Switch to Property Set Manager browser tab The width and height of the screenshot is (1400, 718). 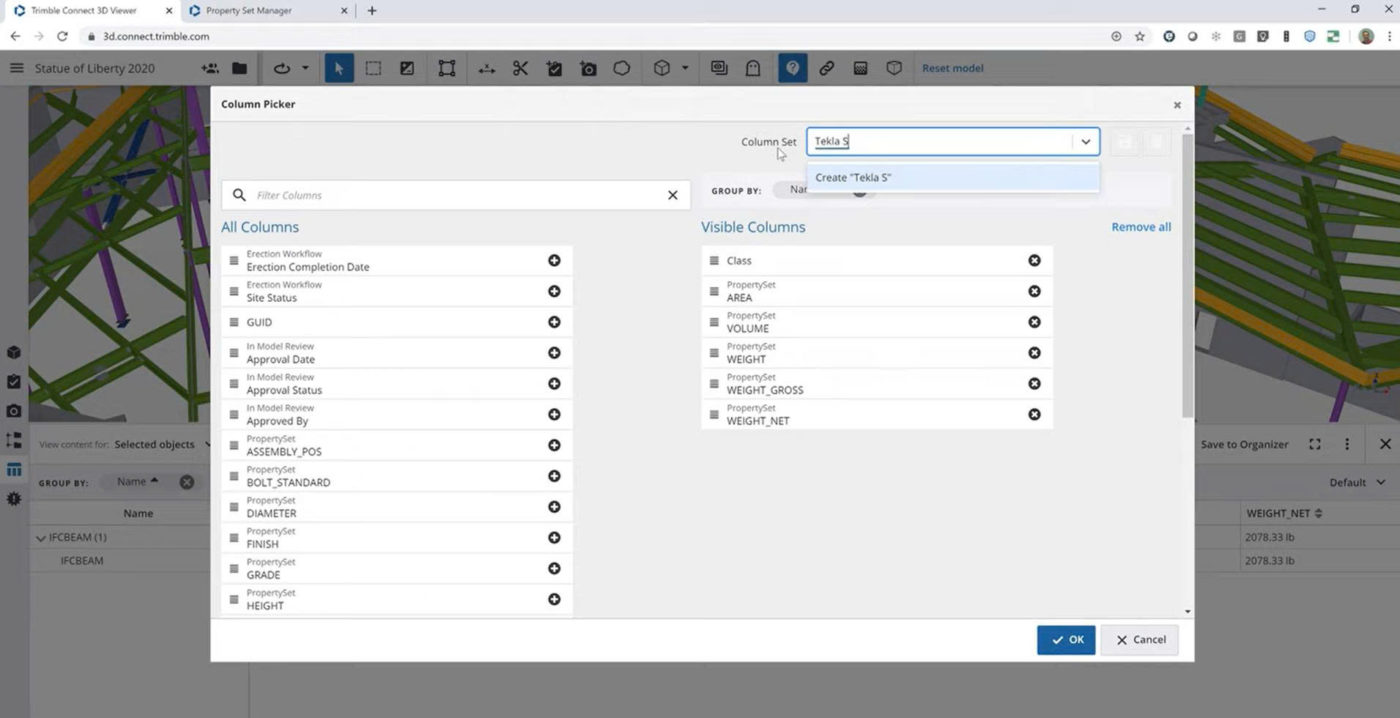pyautogui.click(x=268, y=11)
